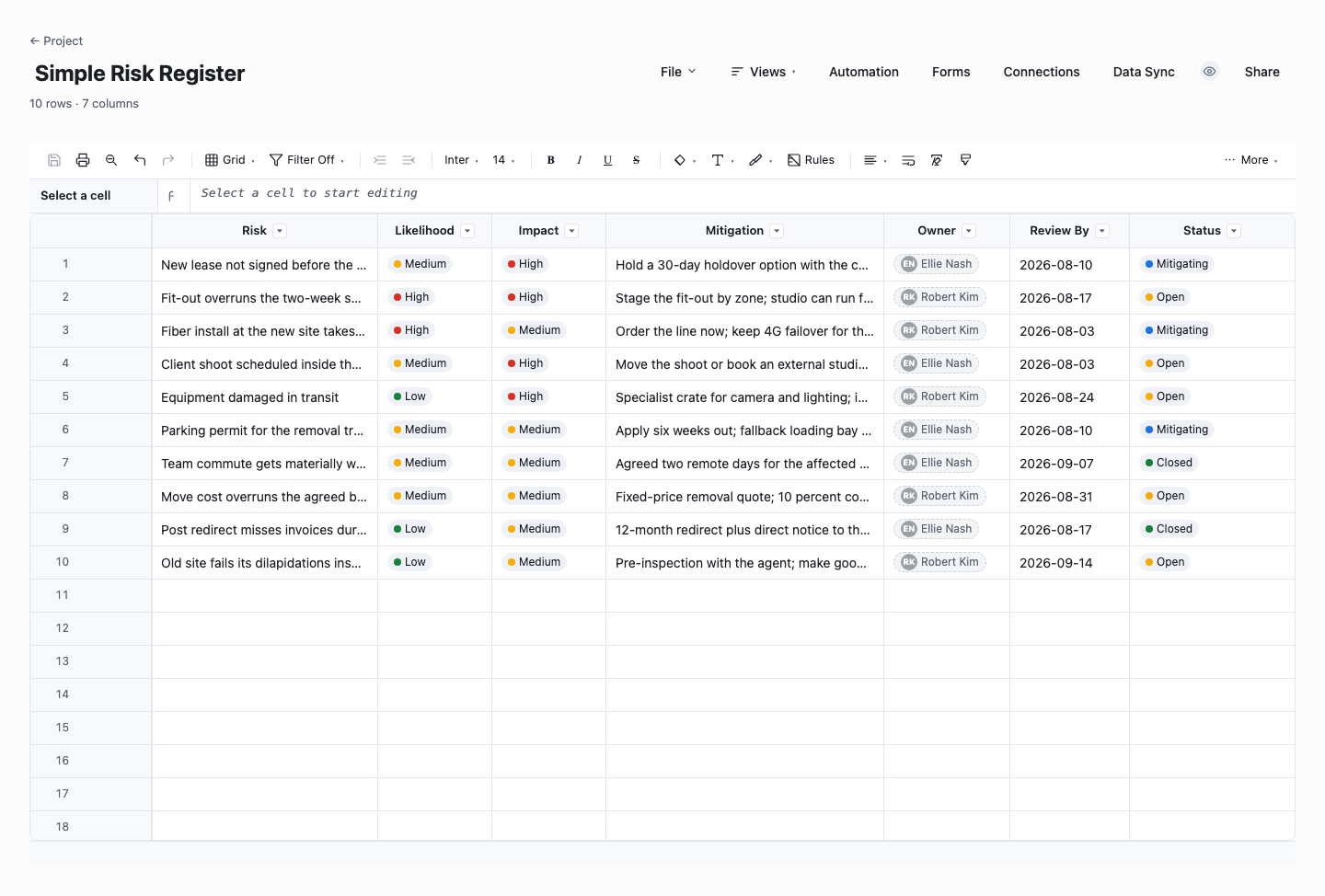Open the Grid view dropdown
This screenshot has height=896, width=1325.
[230, 160]
